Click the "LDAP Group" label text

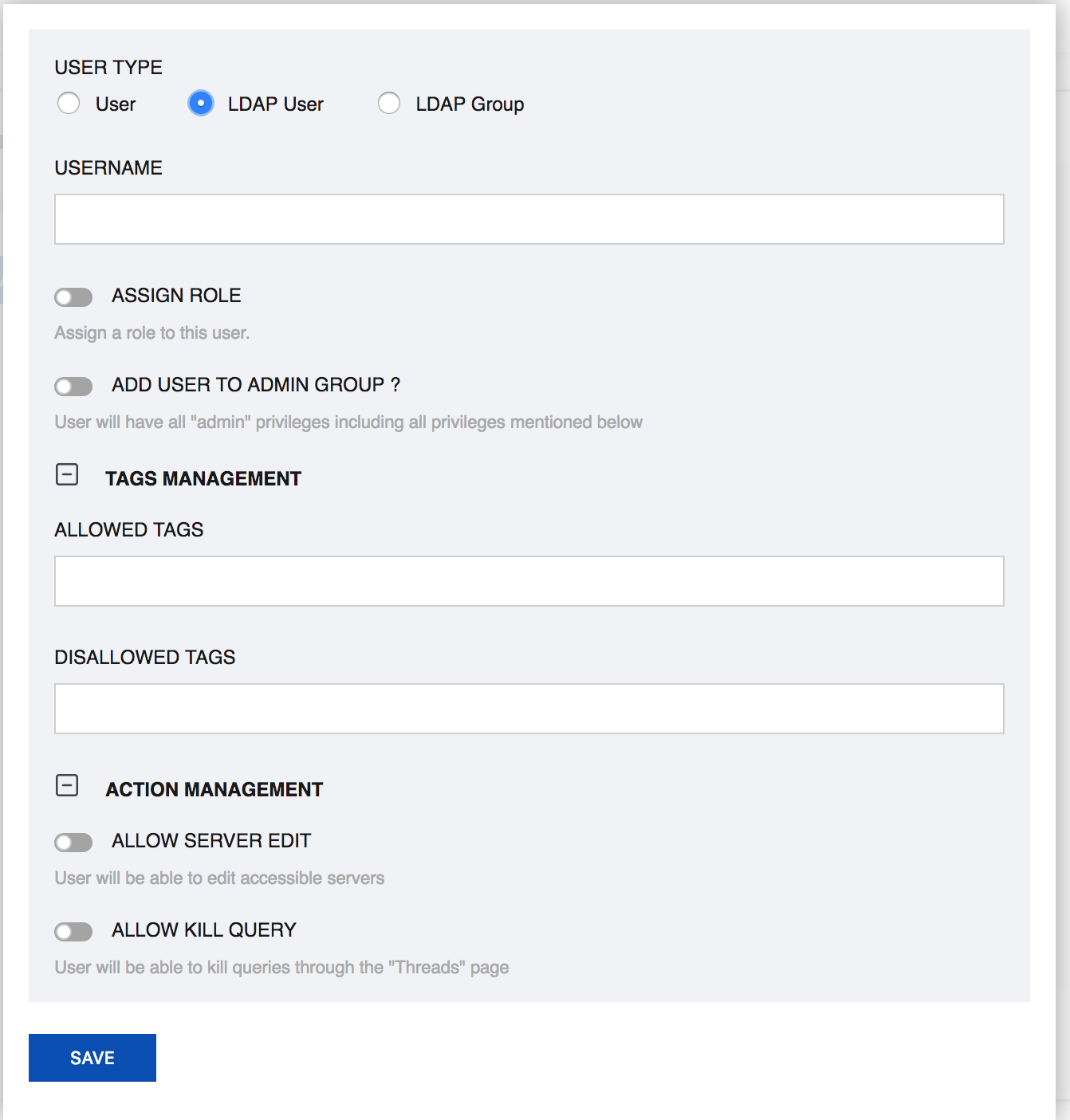point(470,104)
